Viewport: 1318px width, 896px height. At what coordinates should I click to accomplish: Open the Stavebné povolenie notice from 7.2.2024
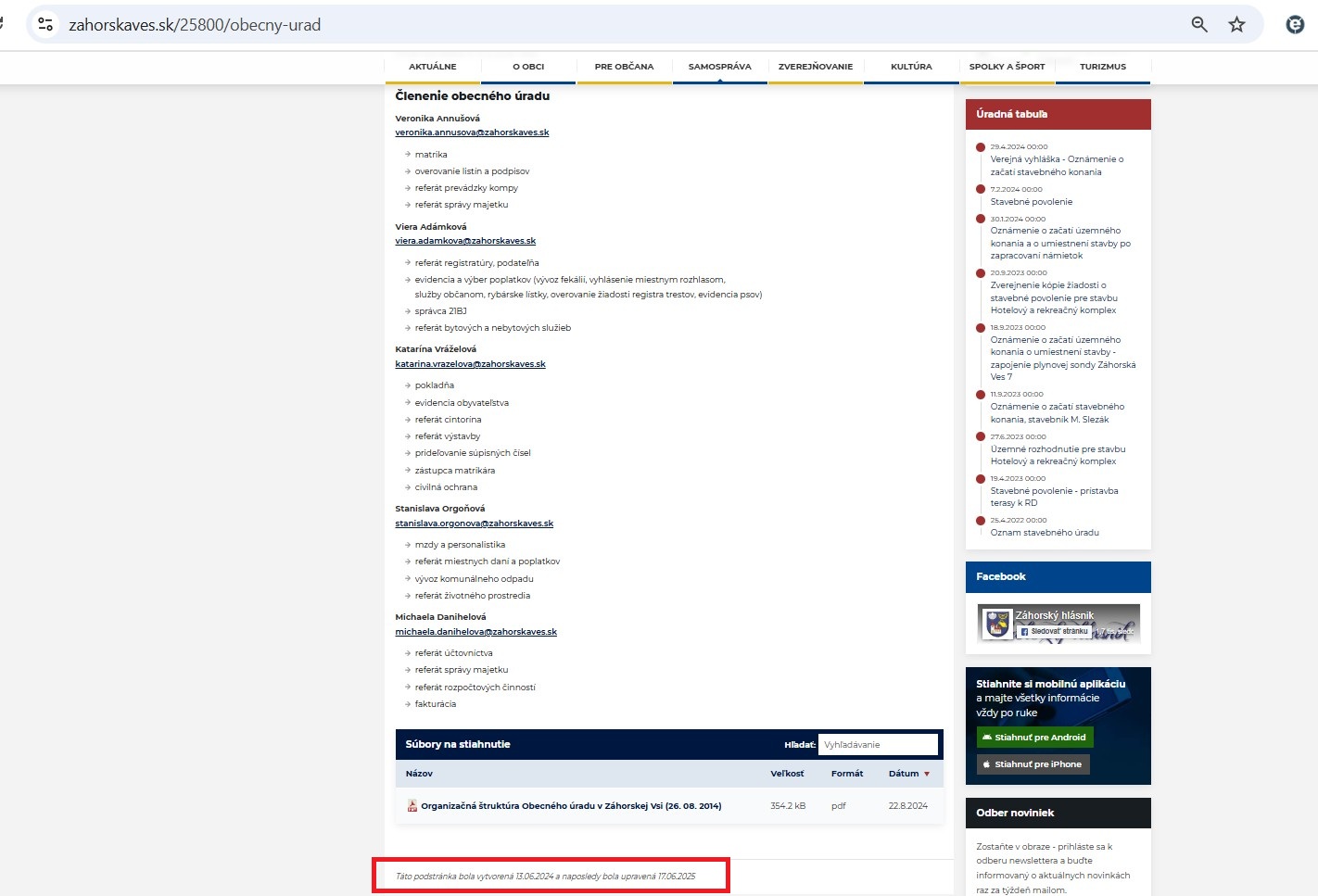(x=1031, y=202)
